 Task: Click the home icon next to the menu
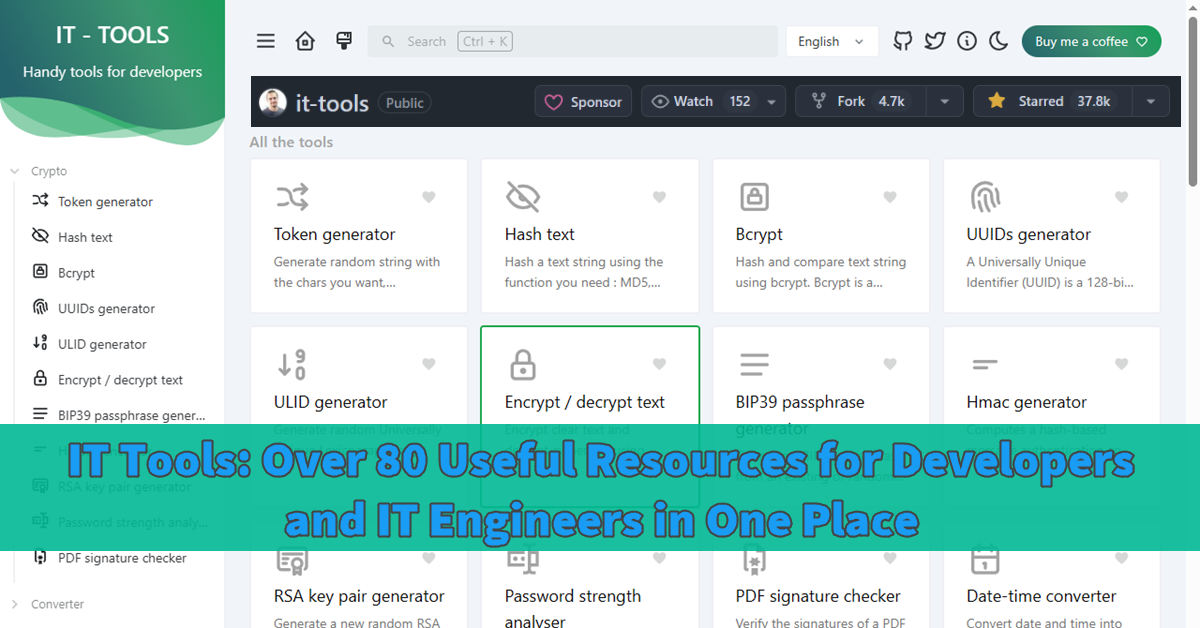point(305,41)
